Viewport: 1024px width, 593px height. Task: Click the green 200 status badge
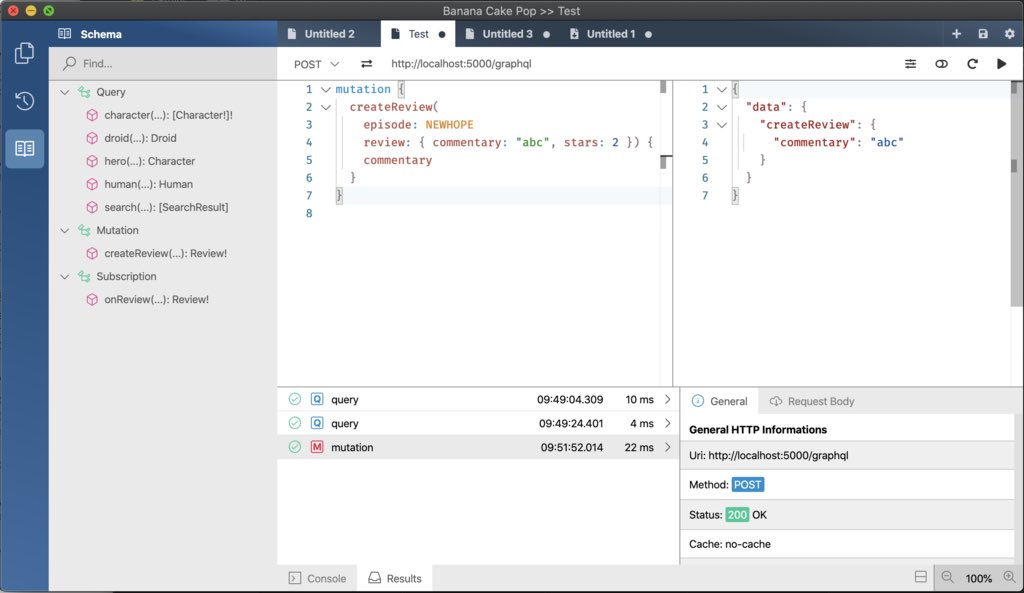click(x=737, y=515)
